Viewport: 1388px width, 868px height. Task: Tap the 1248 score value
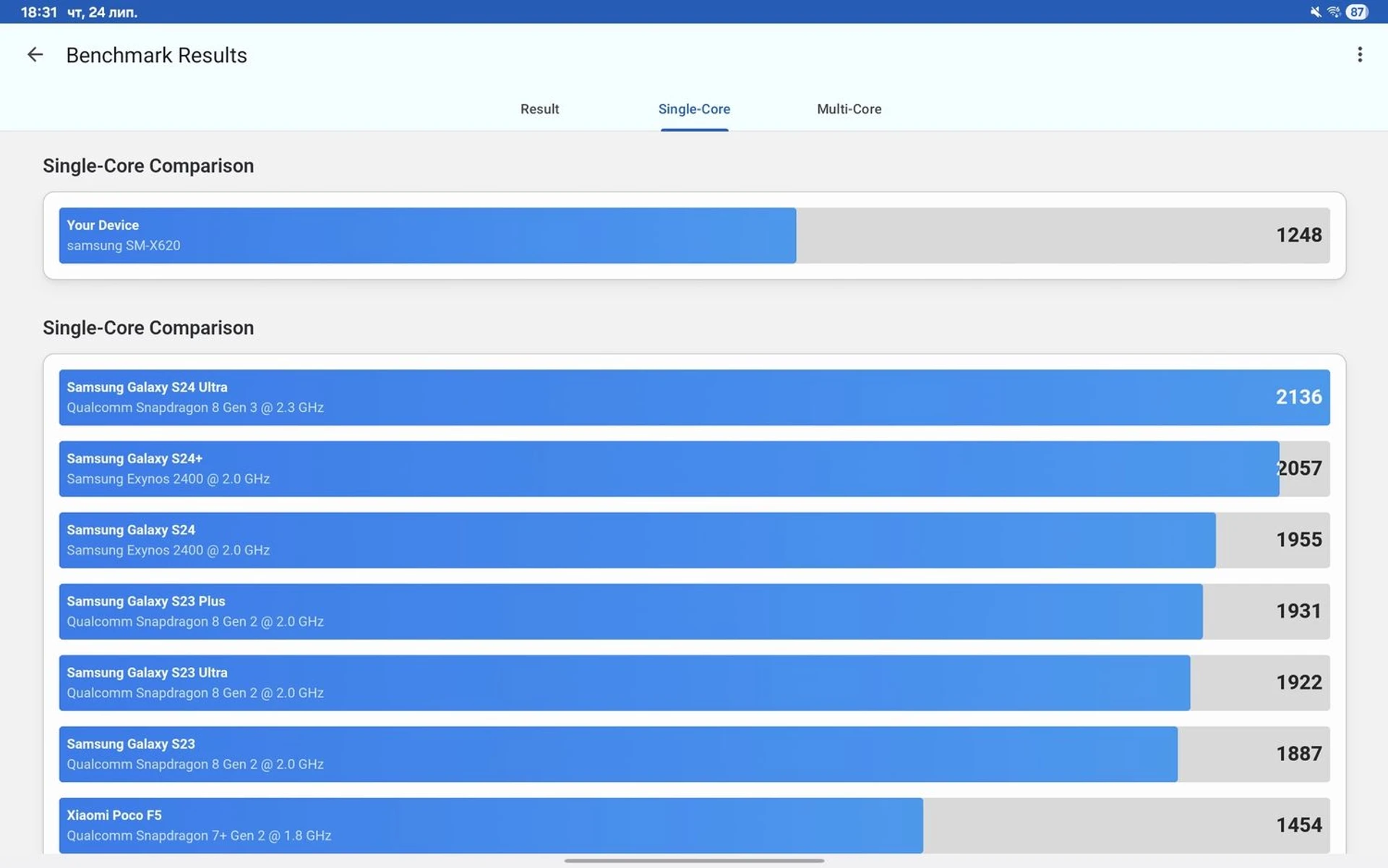click(1298, 236)
